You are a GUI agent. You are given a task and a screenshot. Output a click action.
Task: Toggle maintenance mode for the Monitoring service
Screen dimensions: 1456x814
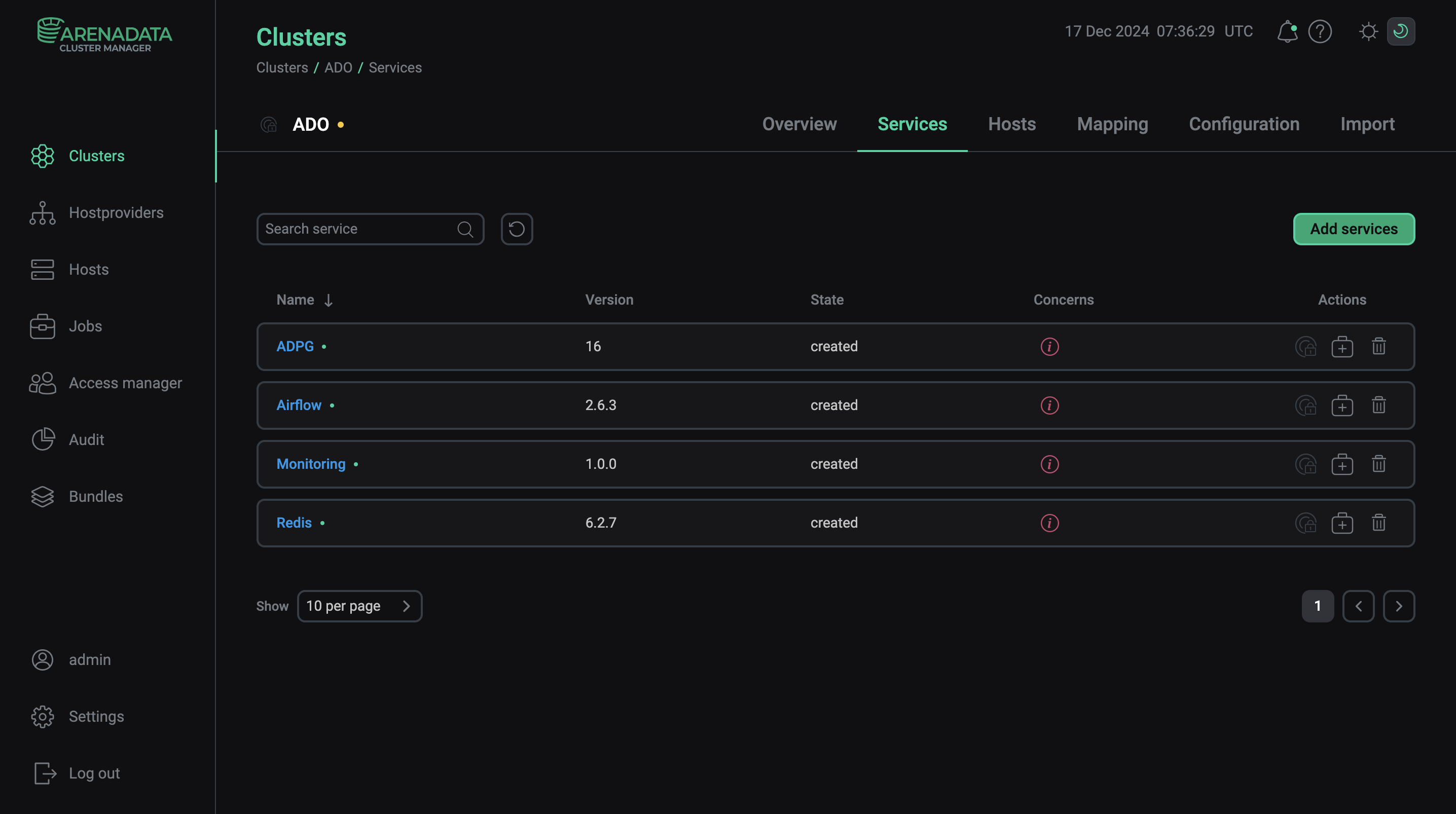[x=1306, y=464]
